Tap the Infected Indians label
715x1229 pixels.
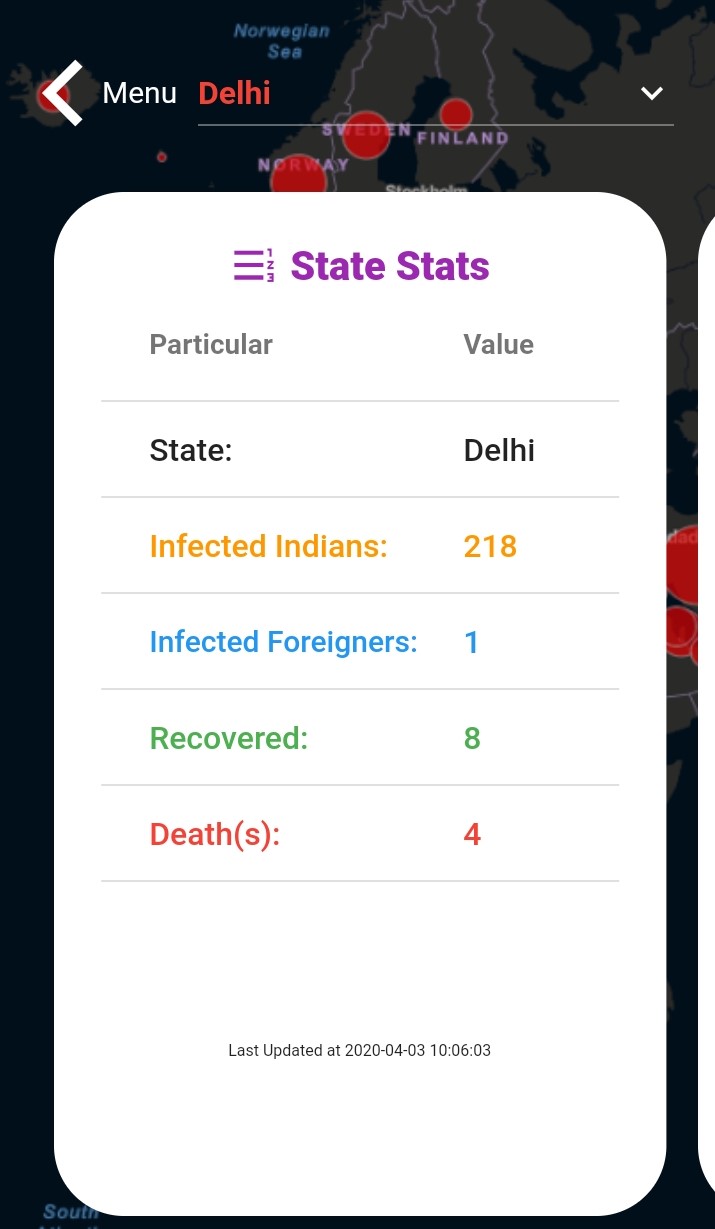268,546
